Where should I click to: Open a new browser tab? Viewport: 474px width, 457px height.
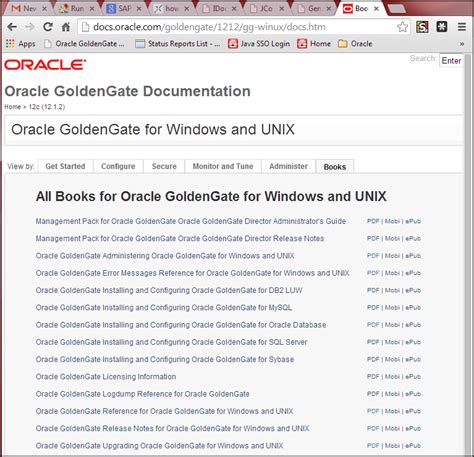click(x=396, y=9)
